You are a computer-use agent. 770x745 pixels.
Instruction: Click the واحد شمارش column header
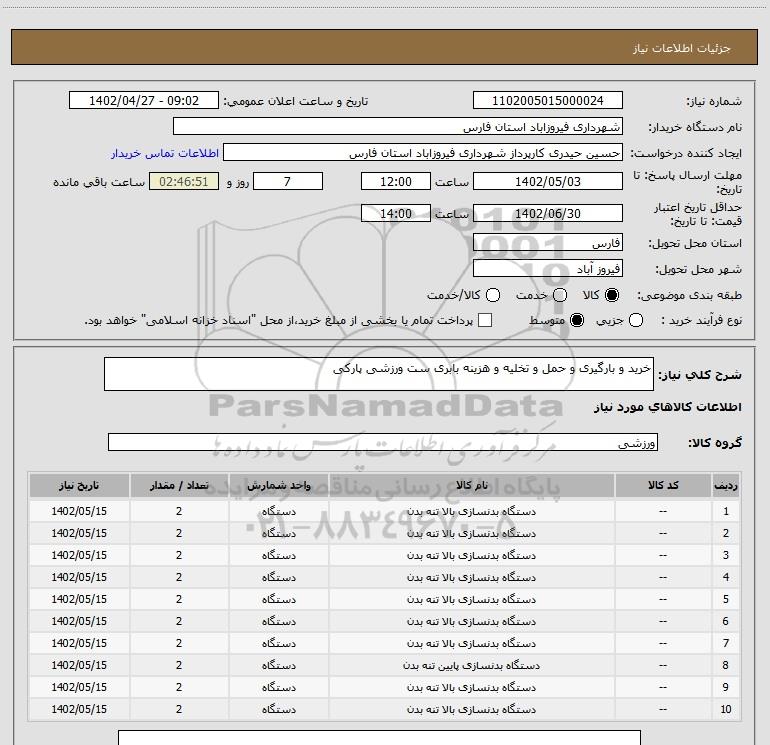[x=278, y=485]
